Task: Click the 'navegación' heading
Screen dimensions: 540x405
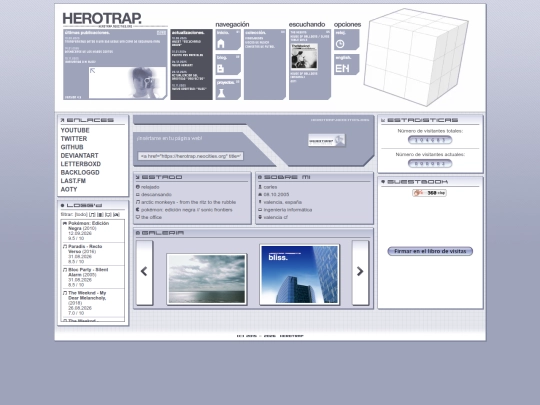Action: (232, 24)
